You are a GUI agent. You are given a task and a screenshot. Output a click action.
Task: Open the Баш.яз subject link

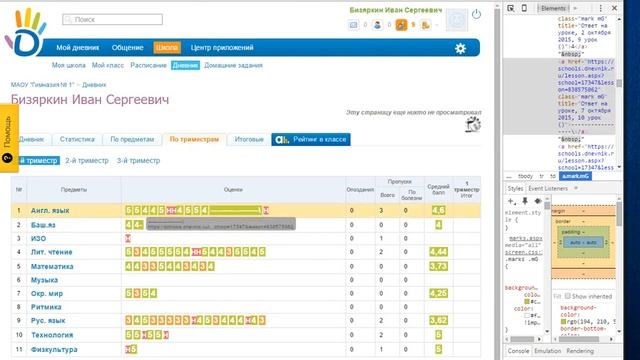pos(43,225)
